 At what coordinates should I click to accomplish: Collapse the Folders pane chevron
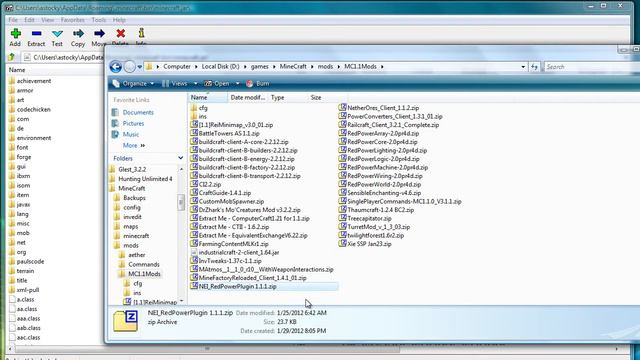point(180,158)
